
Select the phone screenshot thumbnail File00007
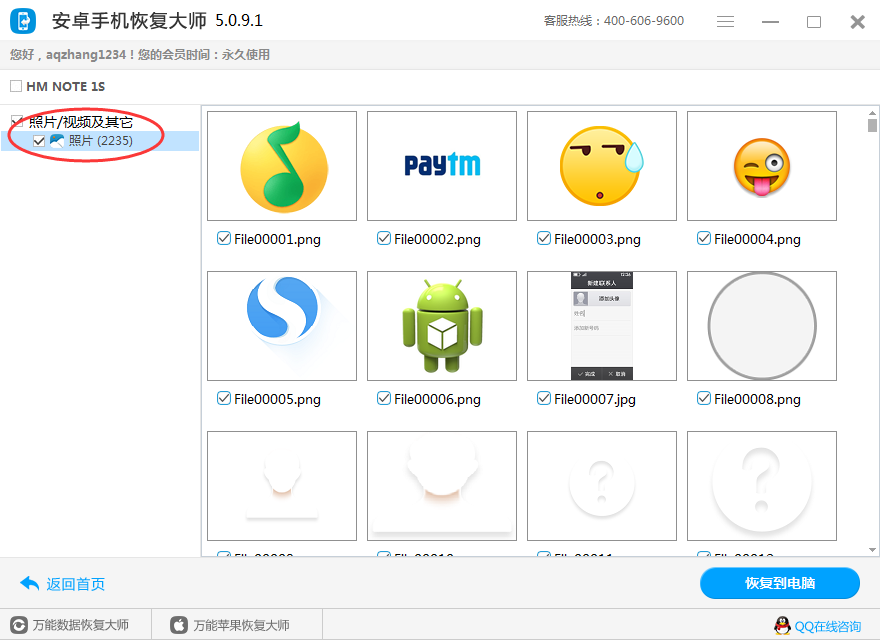(x=602, y=326)
